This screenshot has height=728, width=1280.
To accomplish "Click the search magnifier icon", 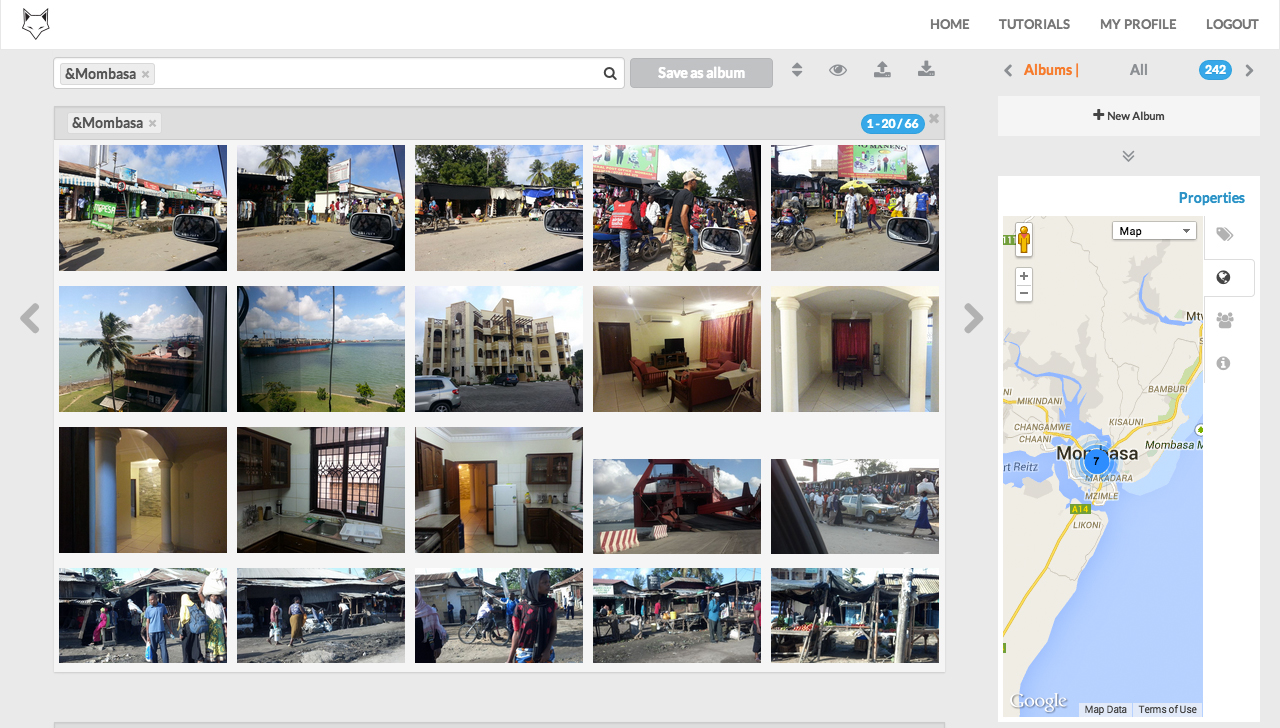I will tap(610, 73).
